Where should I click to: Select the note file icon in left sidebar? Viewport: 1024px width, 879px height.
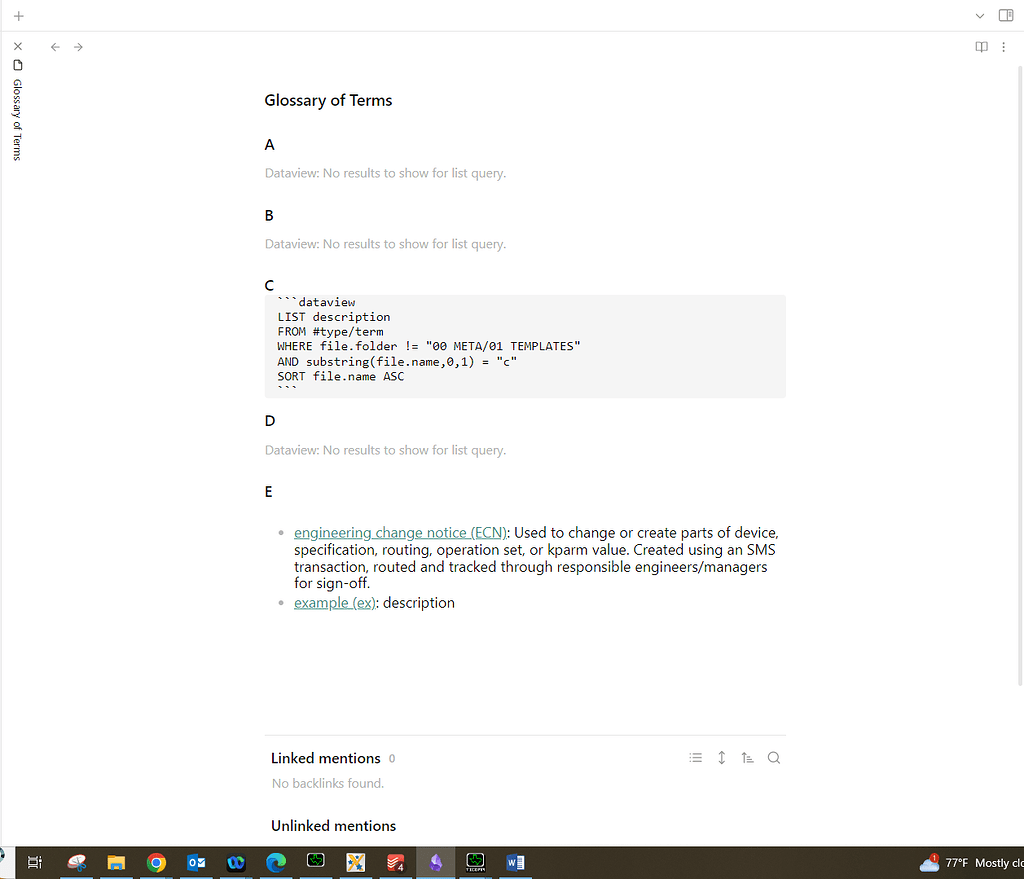(x=17, y=64)
